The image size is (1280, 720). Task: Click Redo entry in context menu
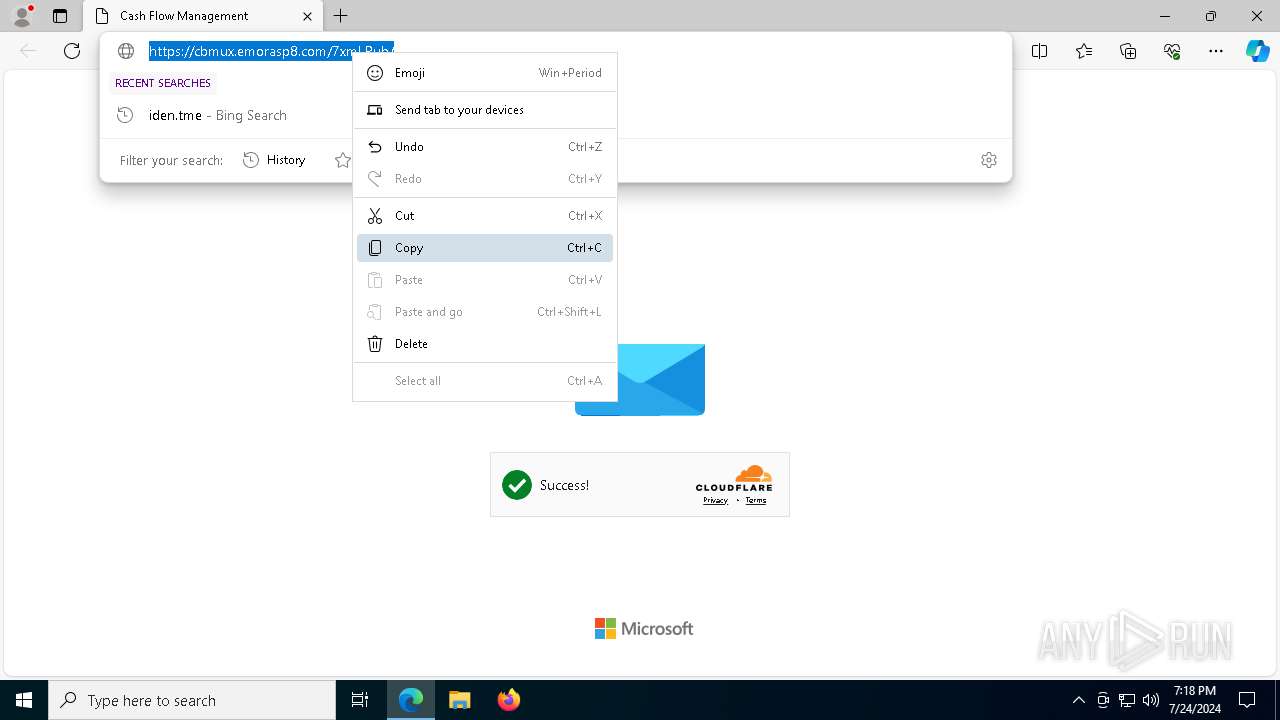coord(485,179)
